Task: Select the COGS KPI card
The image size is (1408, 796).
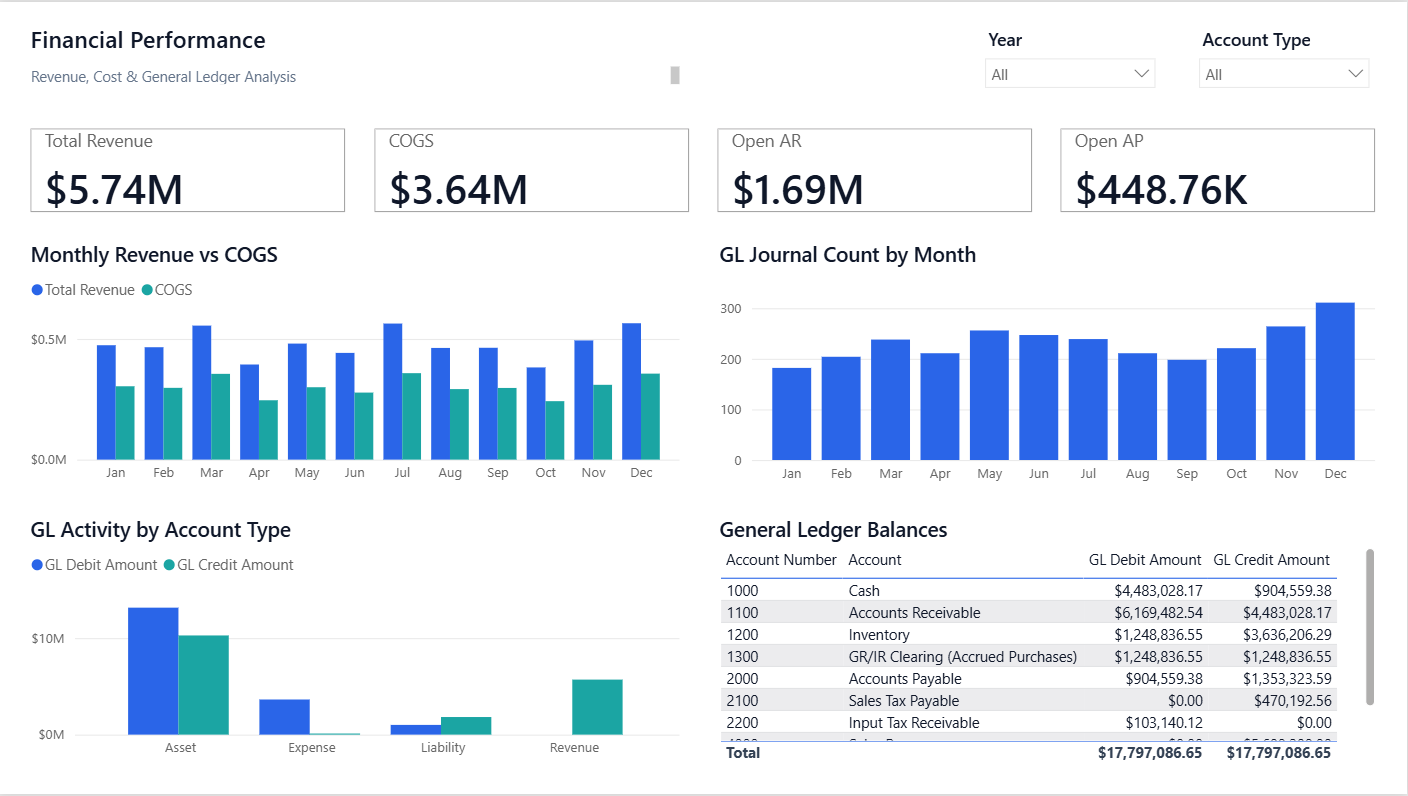Action: point(531,170)
